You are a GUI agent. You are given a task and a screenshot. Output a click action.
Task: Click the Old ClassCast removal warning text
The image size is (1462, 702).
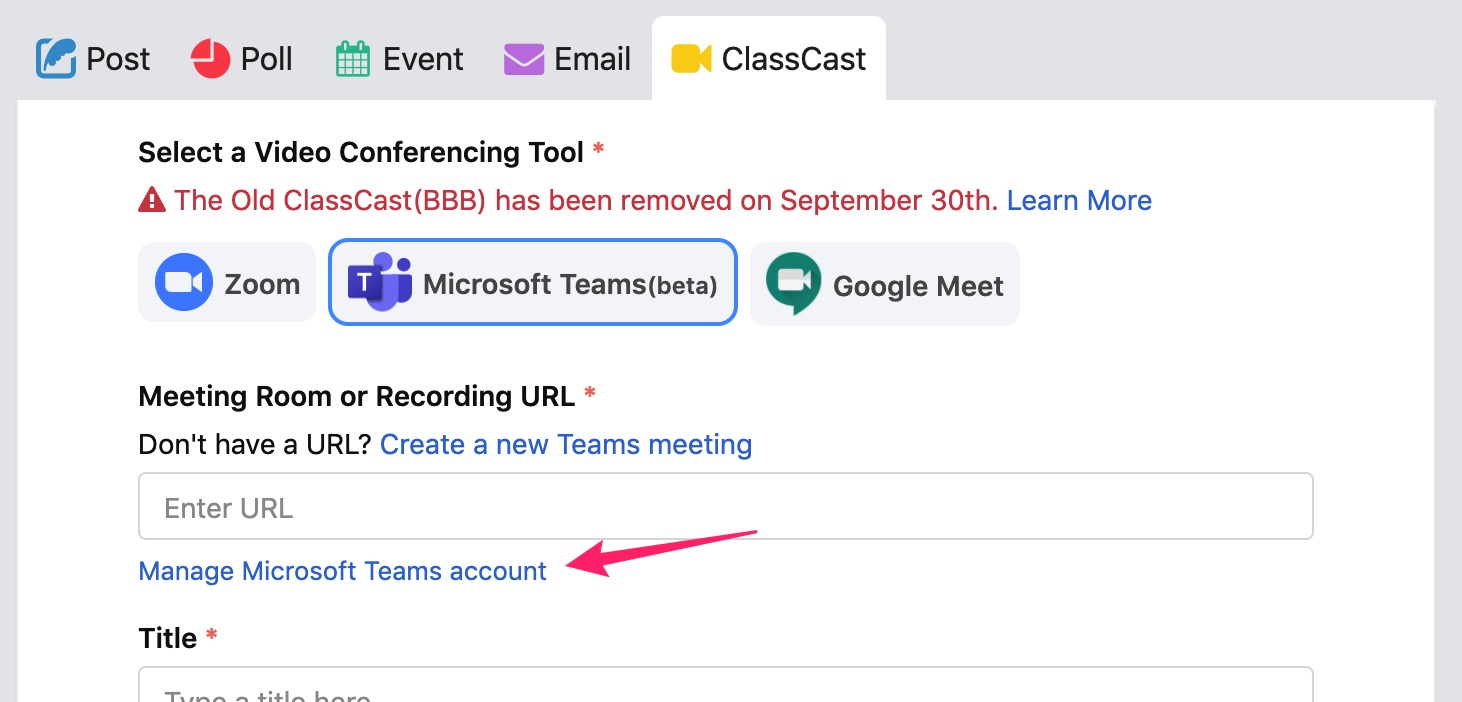tap(586, 201)
